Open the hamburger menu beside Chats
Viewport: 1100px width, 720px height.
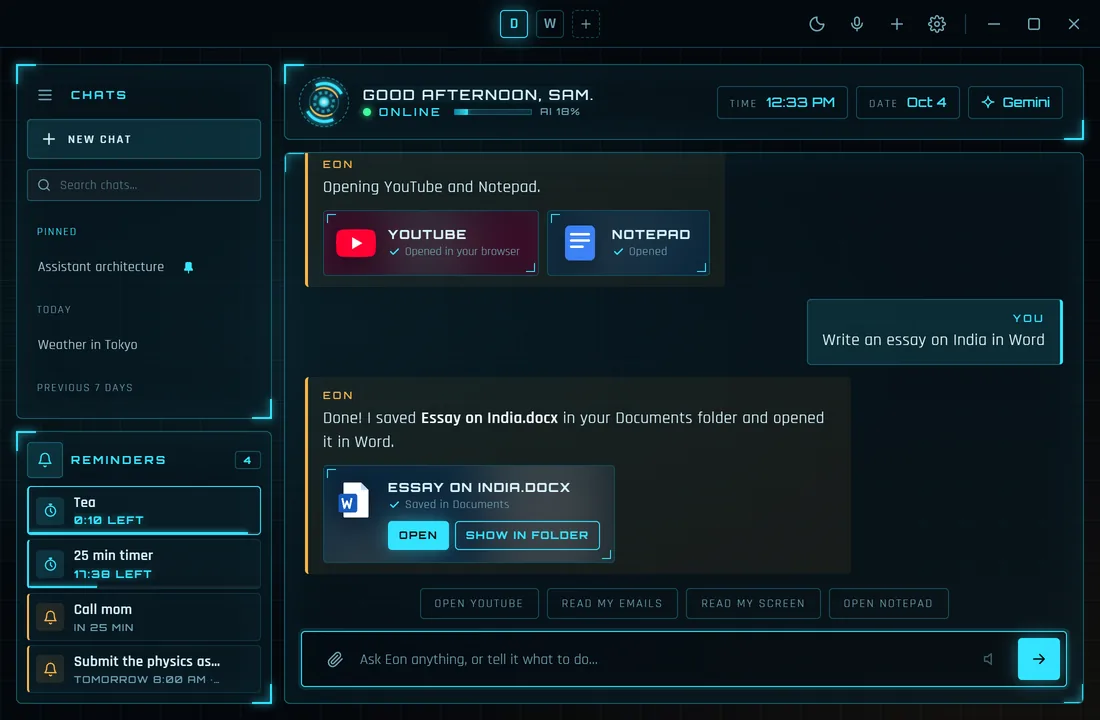(x=45, y=95)
